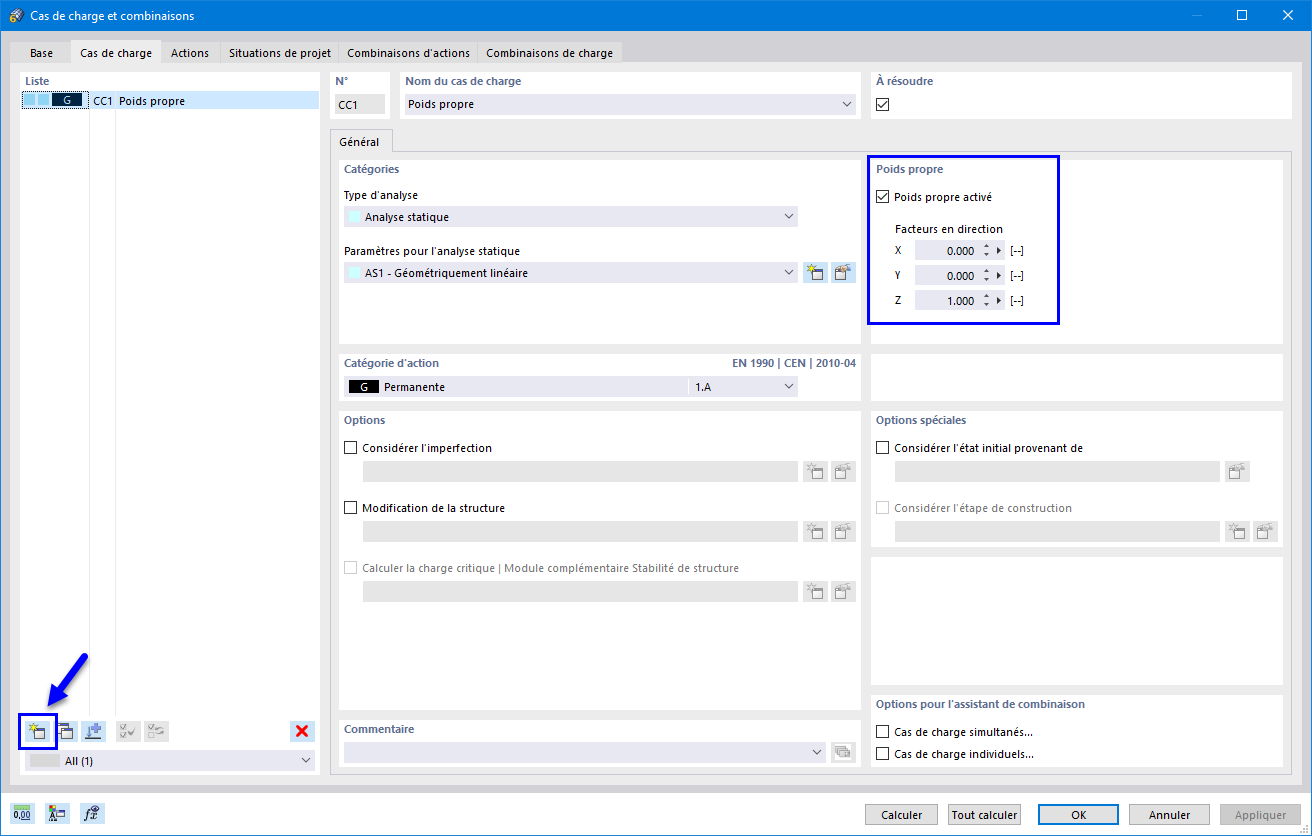Check Cas de charge simultanés
1312x836 pixels.
(882, 732)
